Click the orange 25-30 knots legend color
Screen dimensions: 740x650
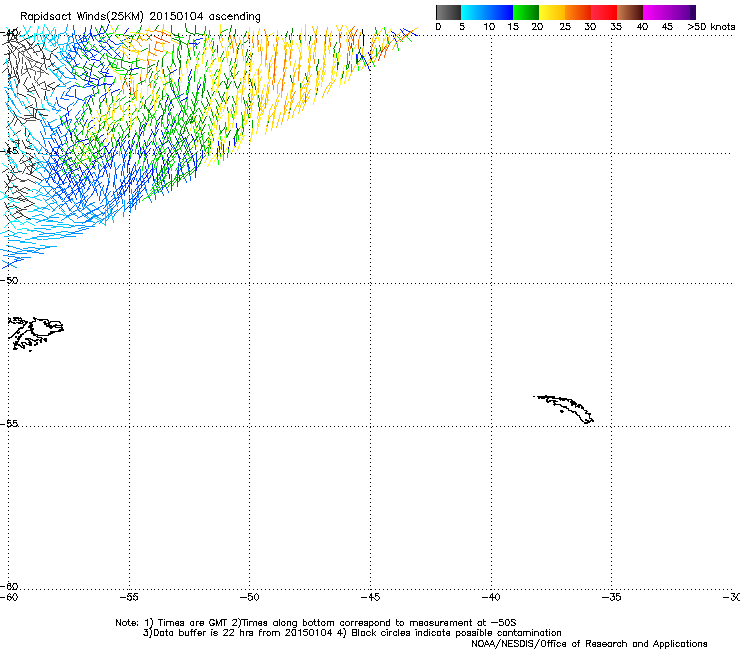click(578, 12)
